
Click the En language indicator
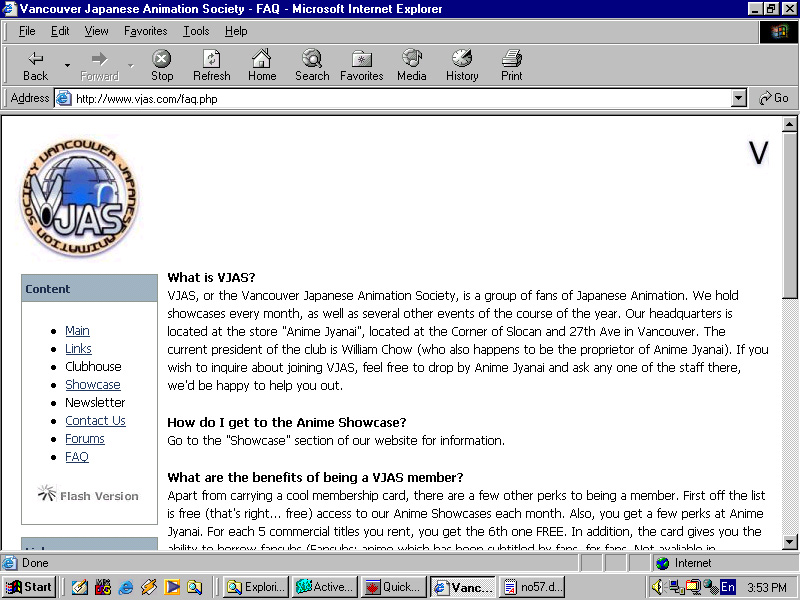[728, 587]
